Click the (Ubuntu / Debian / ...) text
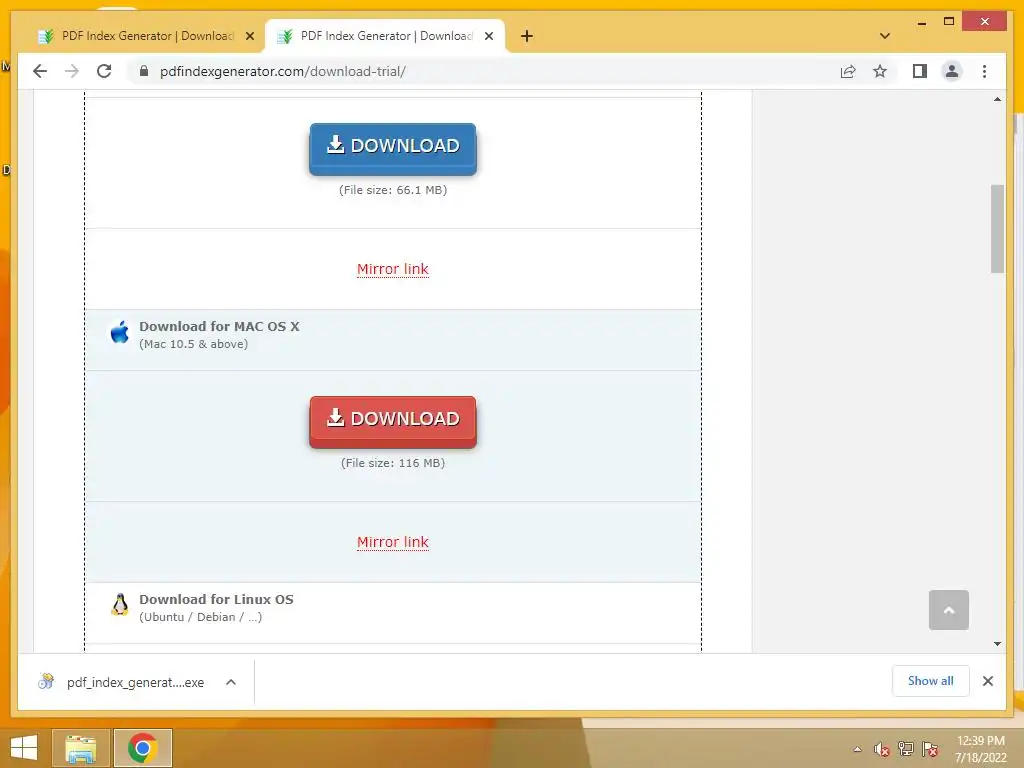 click(x=200, y=617)
